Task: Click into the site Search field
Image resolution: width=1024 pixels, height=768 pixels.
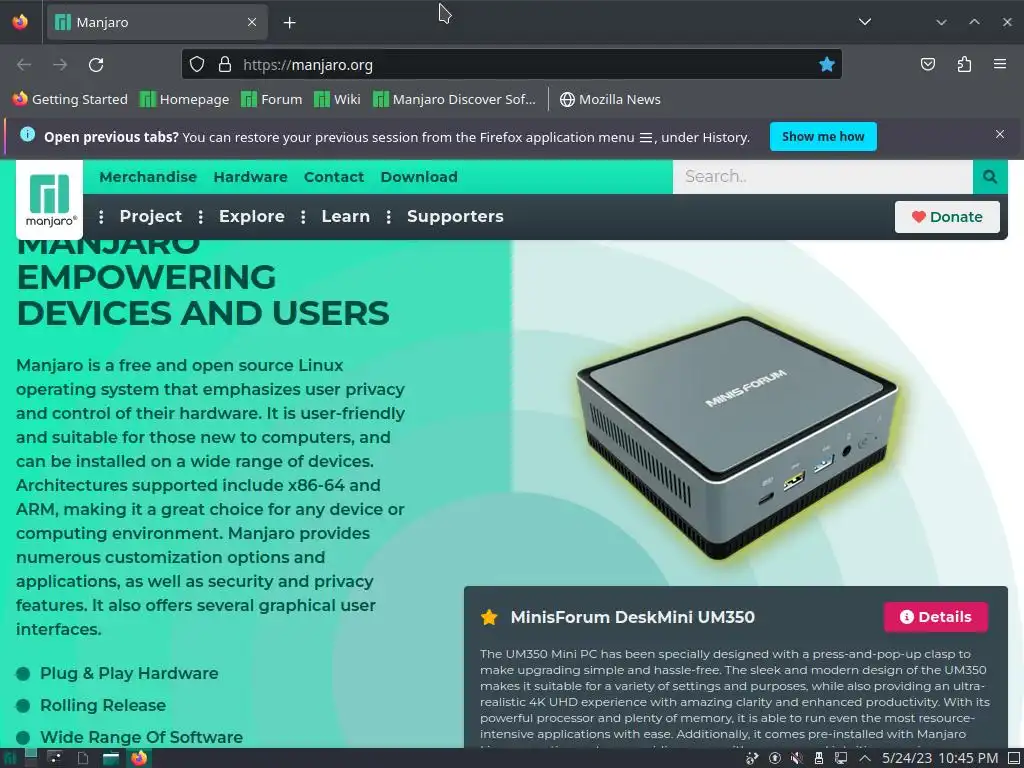Action: point(822,176)
